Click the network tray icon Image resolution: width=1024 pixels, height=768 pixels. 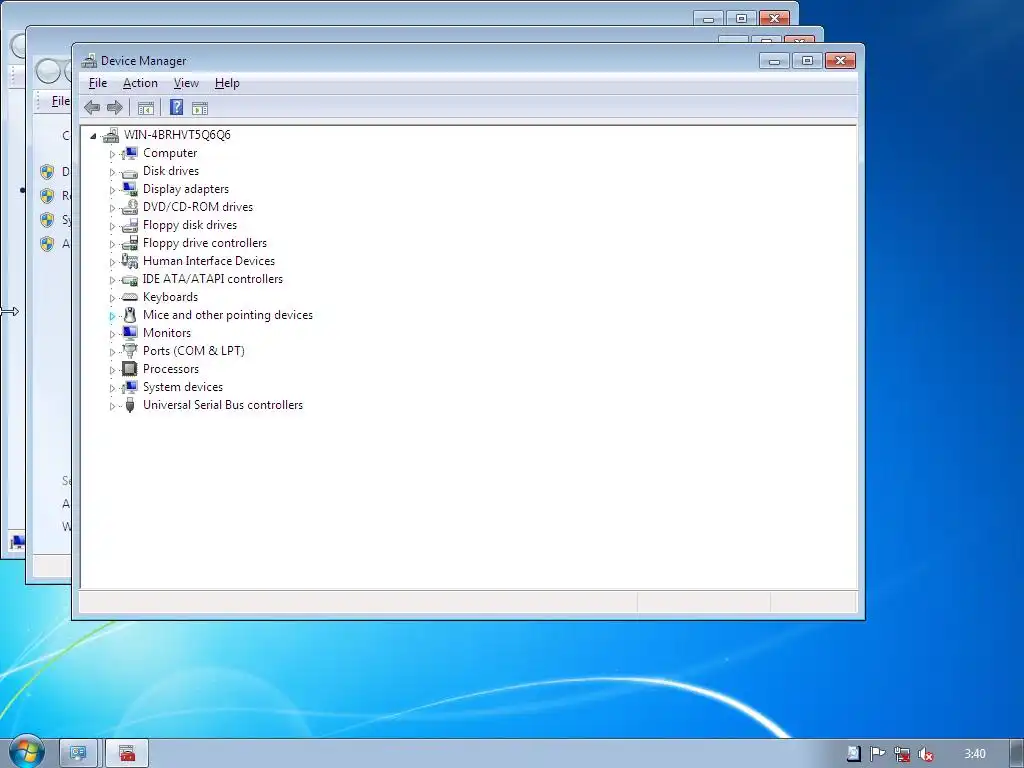(x=902, y=754)
